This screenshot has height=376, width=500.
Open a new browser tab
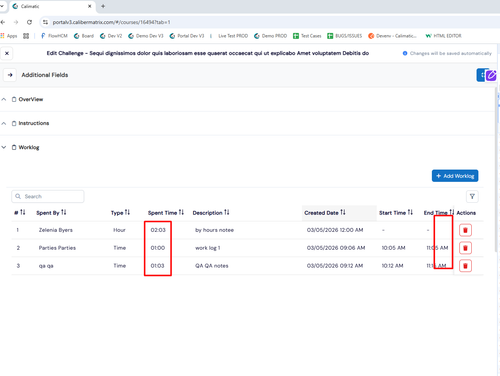click(x=103, y=6)
